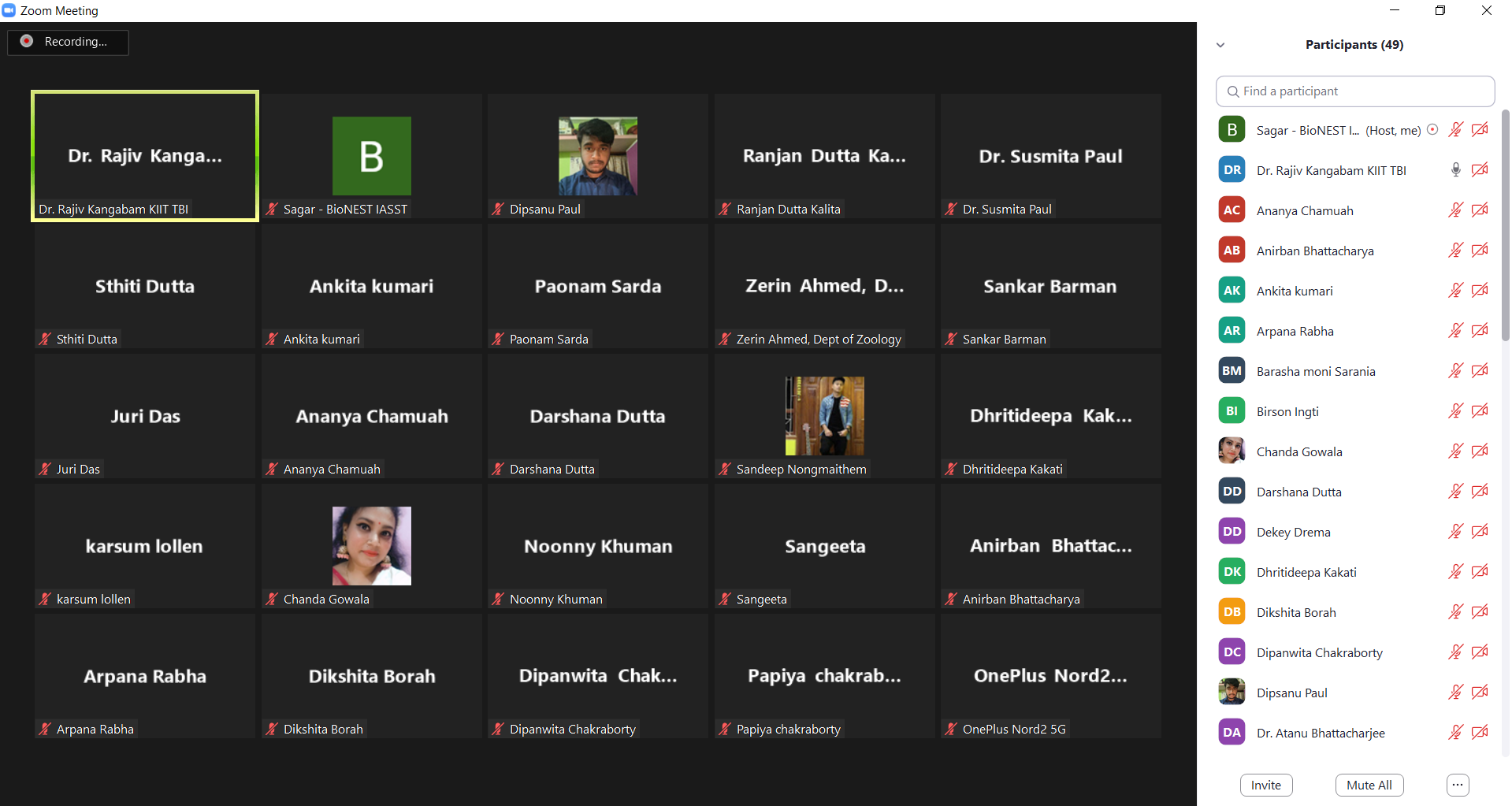Click the recording indicator icon beside the host name
Viewport: 1512px width, 806px height.
point(1432,130)
